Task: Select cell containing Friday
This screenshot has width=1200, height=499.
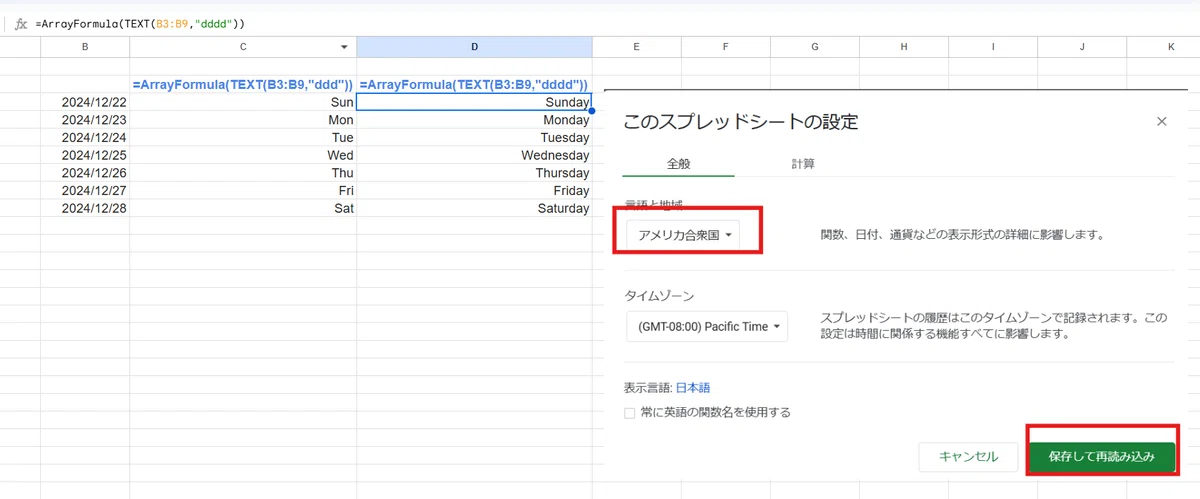Action: (474, 190)
